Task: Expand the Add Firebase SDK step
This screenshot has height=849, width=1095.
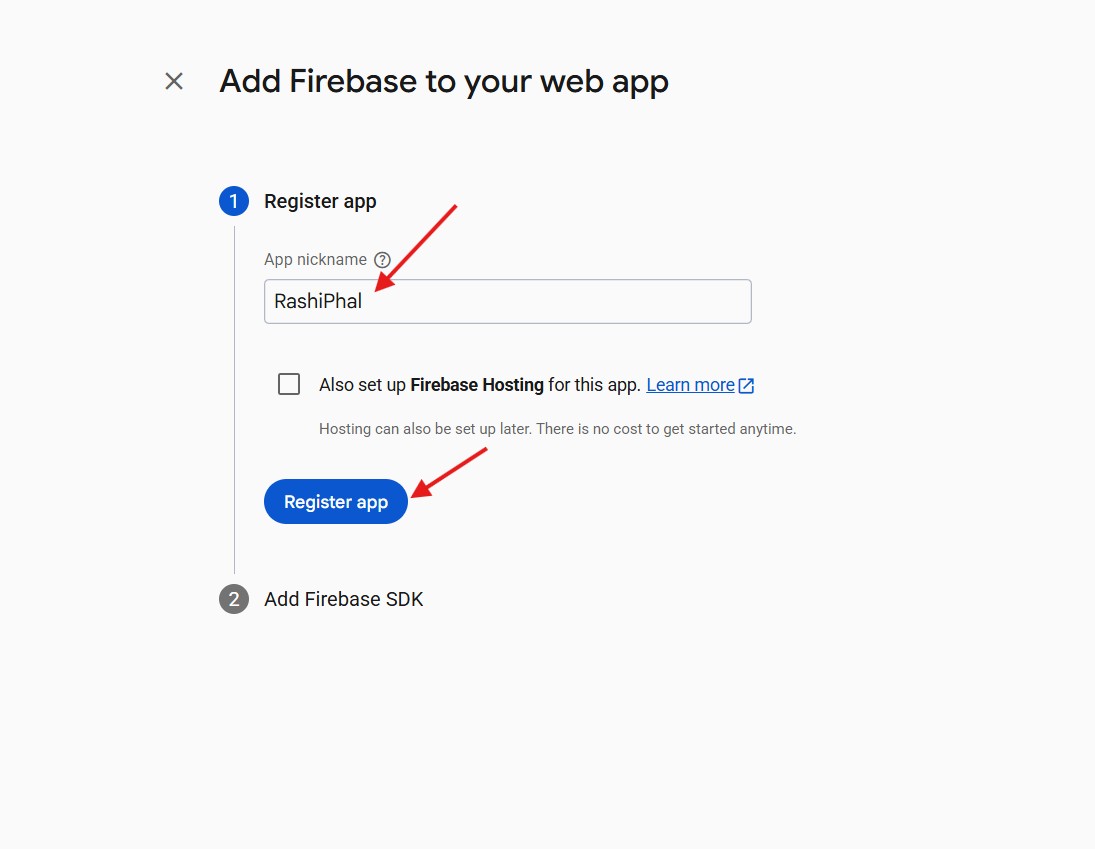Action: click(x=343, y=599)
